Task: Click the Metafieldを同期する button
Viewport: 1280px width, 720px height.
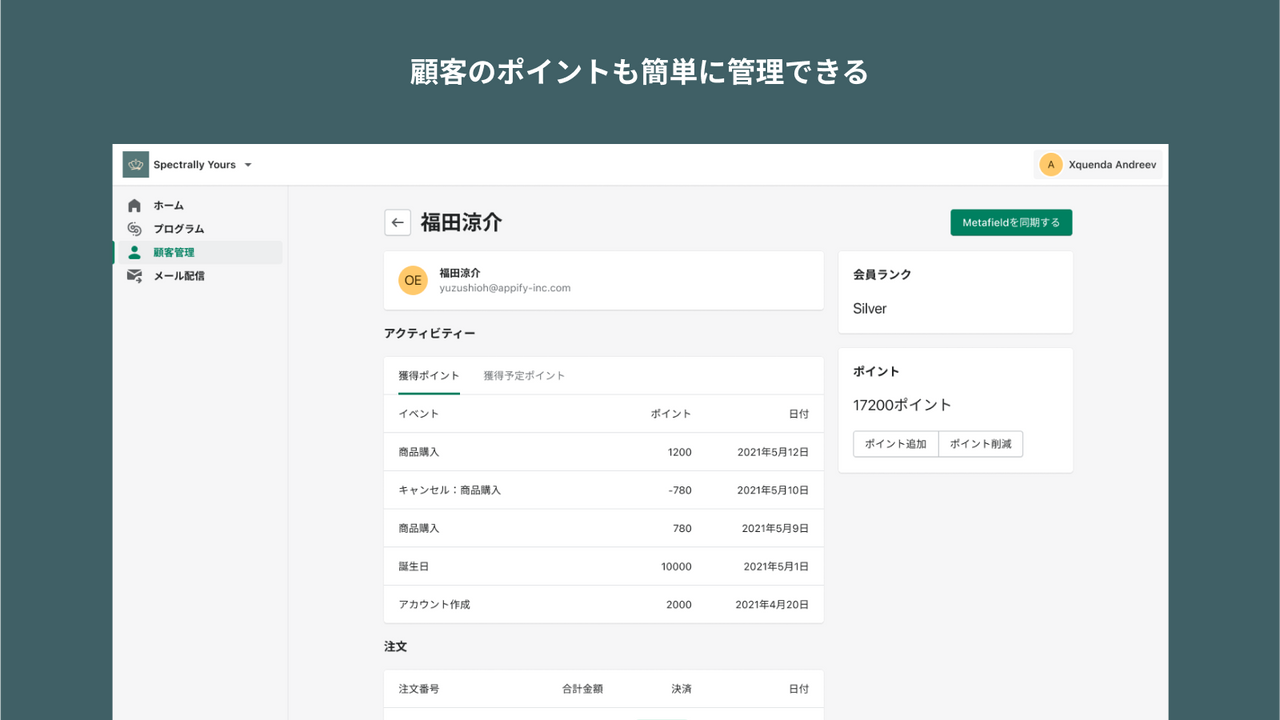Action: [x=1011, y=222]
